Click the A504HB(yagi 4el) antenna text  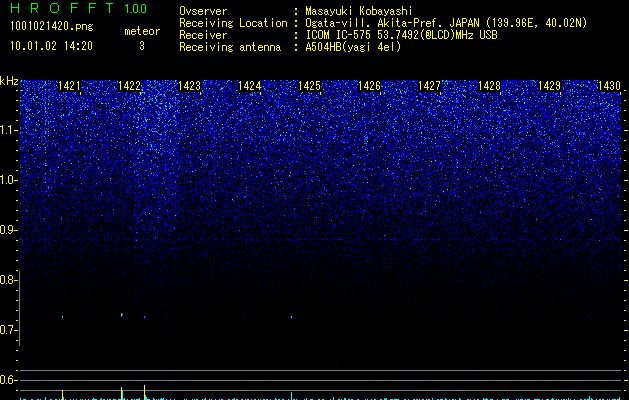tap(353, 47)
